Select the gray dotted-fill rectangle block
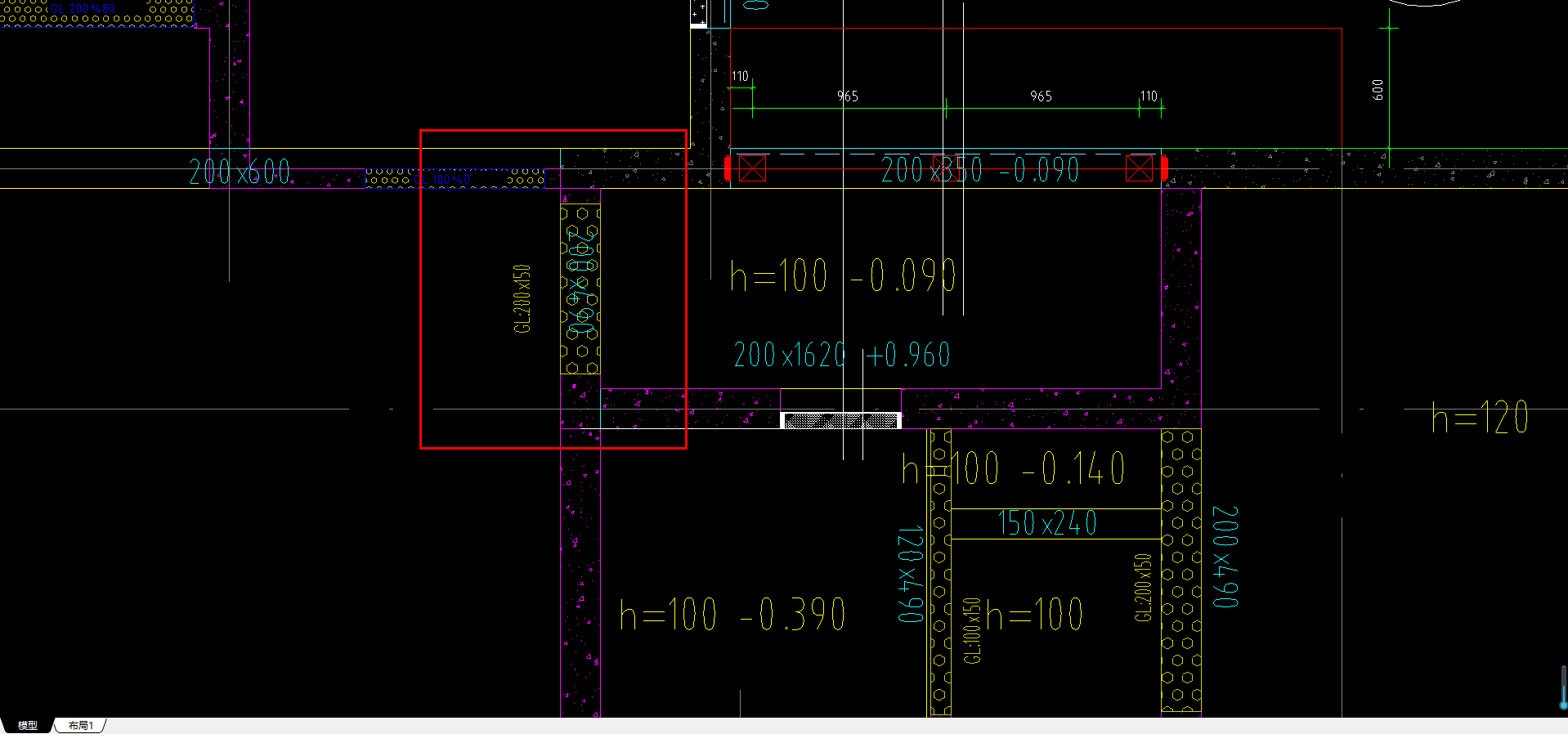This screenshot has width=1568, height=734. point(840,420)
